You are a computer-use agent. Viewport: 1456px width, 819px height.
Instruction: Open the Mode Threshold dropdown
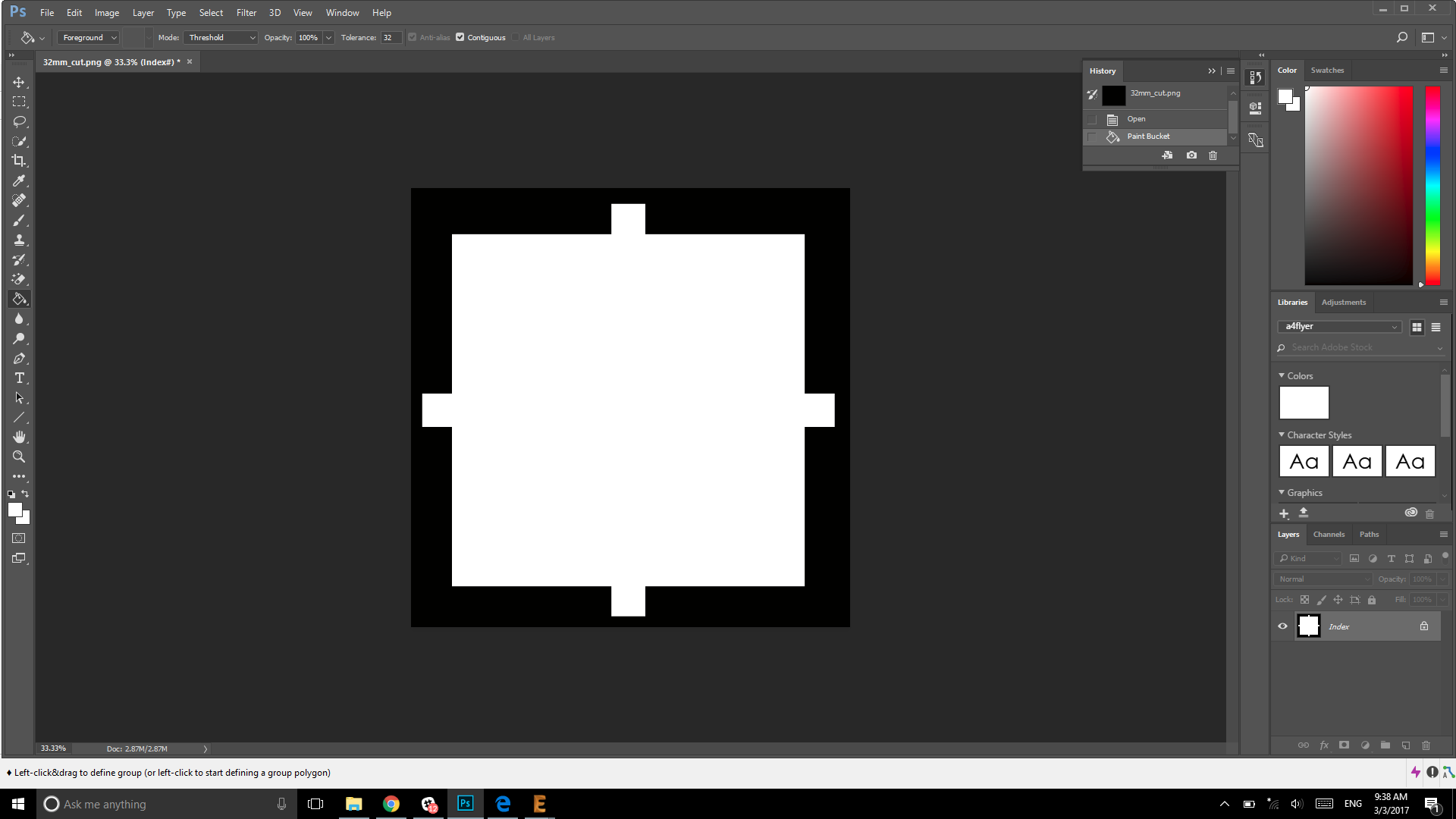(x=221, y=37)
